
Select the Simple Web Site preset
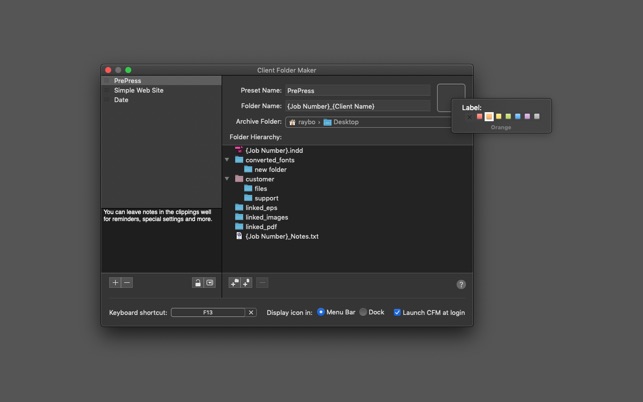(x=138, y=90)
